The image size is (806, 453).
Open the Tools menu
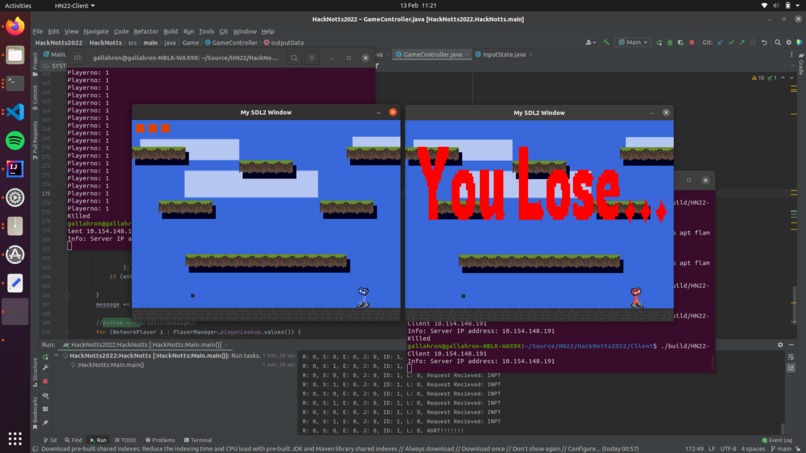pyautogui.click(x=206, y=31)
